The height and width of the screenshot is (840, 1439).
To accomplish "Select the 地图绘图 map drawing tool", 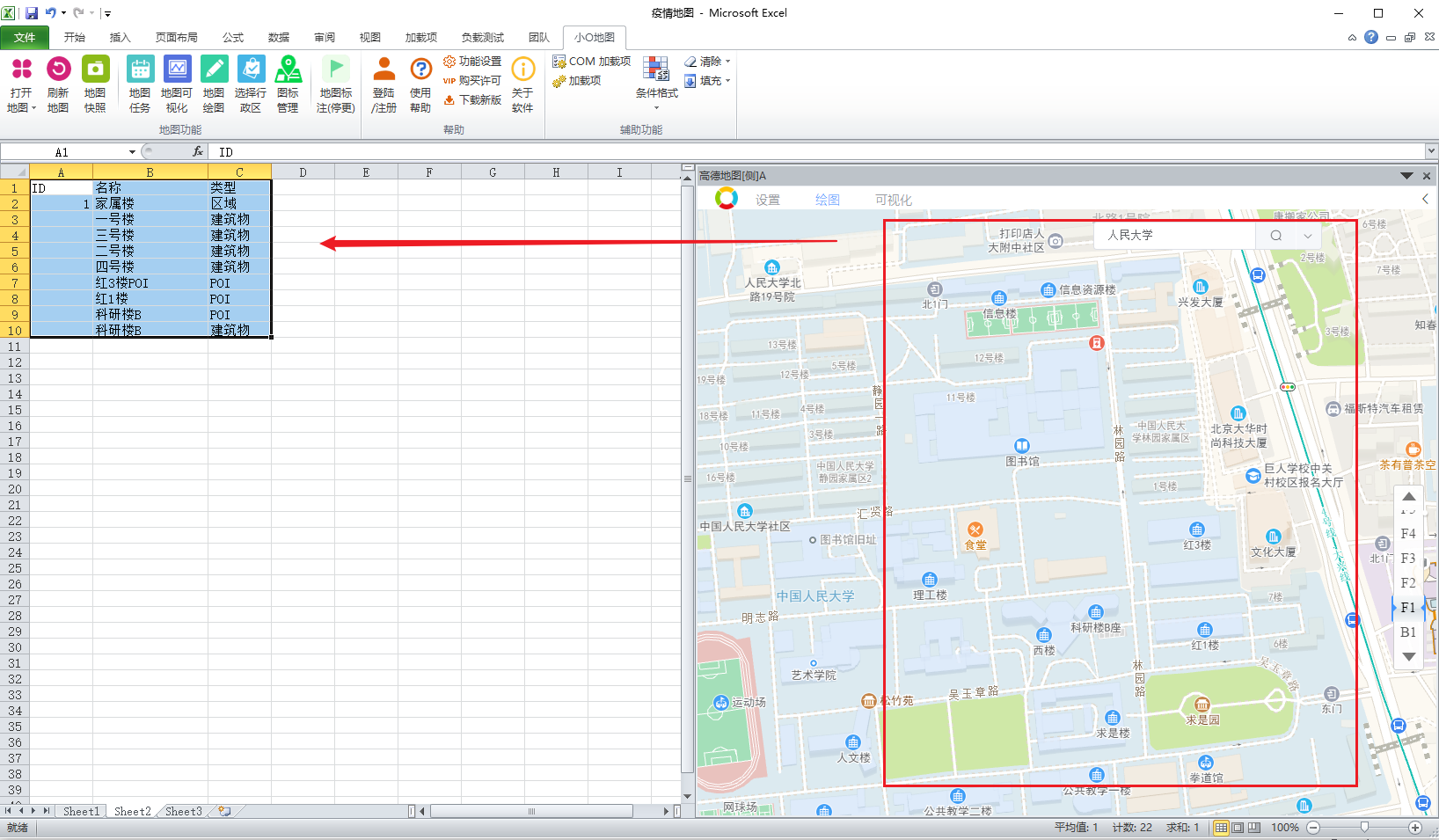I will [214, 84].
